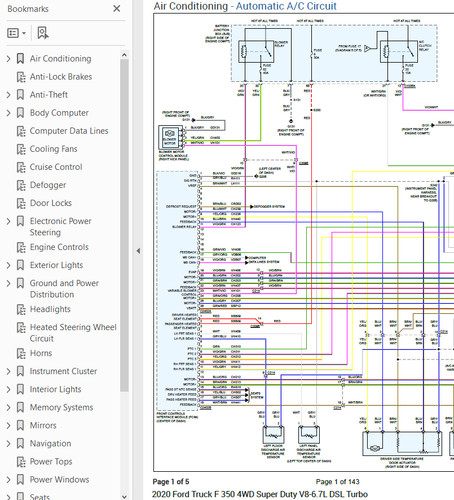Go to the Horns bookmark
The image size is (454, 500).
(41, 353)
